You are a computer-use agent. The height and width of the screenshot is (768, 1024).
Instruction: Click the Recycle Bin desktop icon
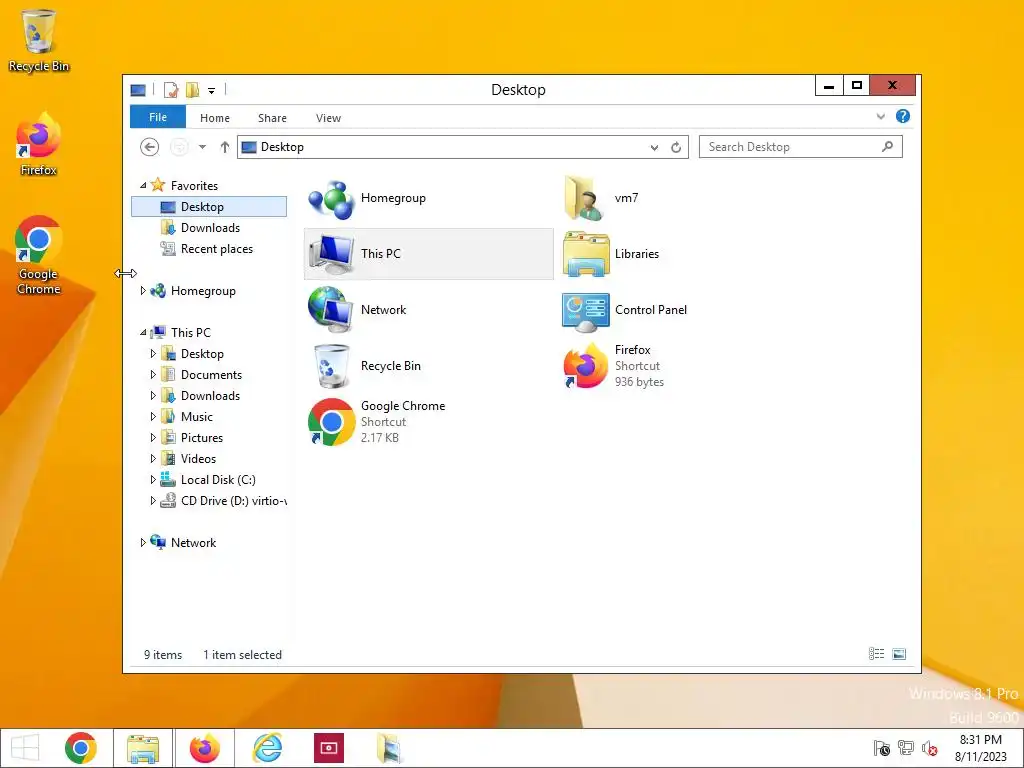pyautogui.click(x=39, y=40)
